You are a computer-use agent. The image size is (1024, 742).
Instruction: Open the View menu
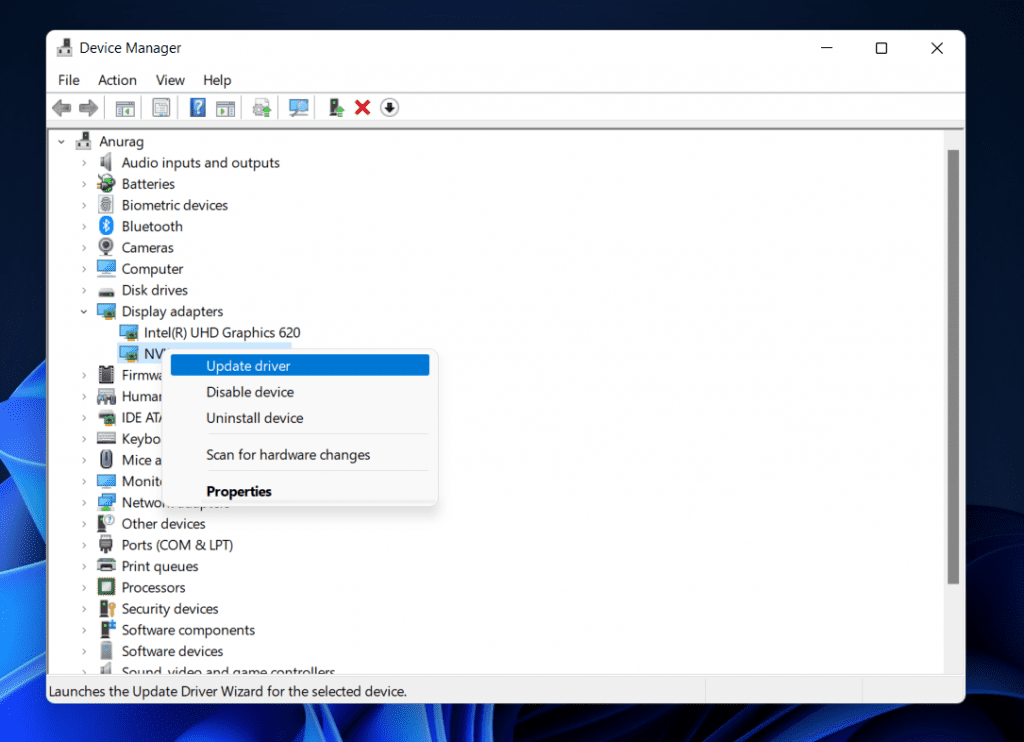170,80
